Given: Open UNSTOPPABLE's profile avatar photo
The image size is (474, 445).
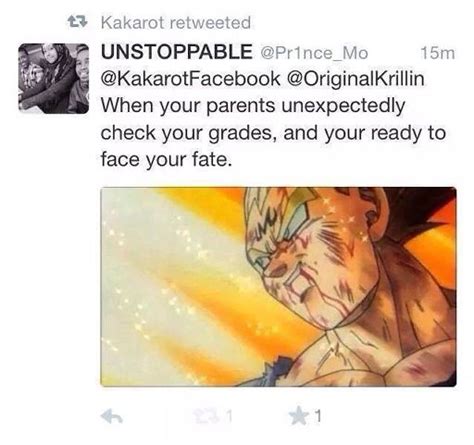Looking at the screenshot, I should coord(54,78).
